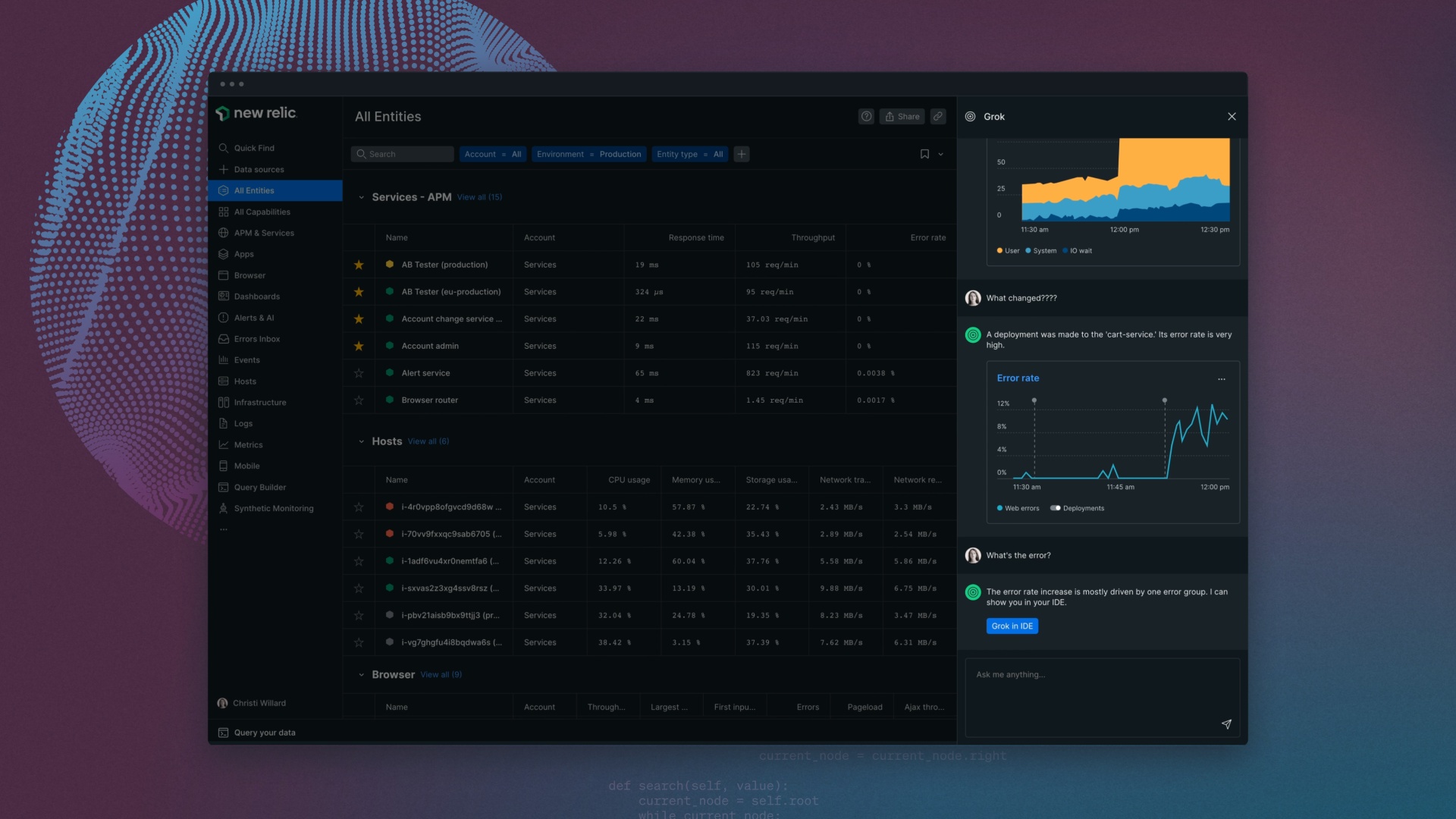Favorite host i-70vv9fxxqc9sab6705 star
The image size is (1456, 819).
tap(359, 535)
